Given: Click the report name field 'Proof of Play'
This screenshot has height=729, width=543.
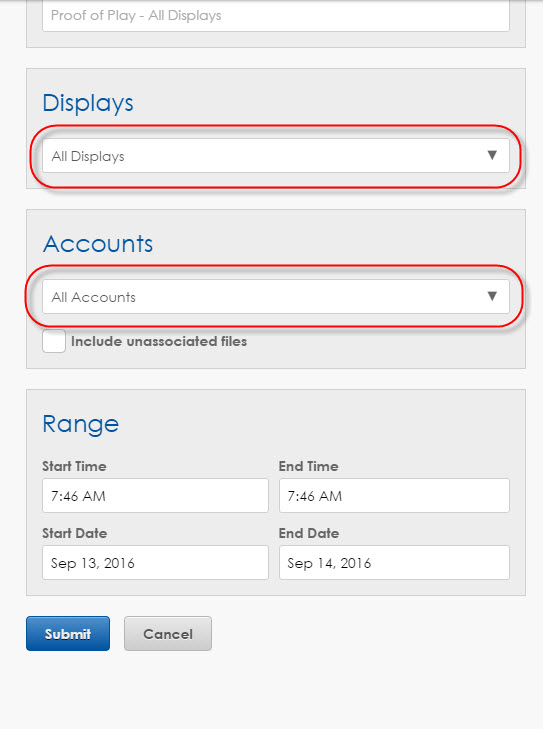Looking at the screenshot, I should pyautogui.click(x=276, y=15).
